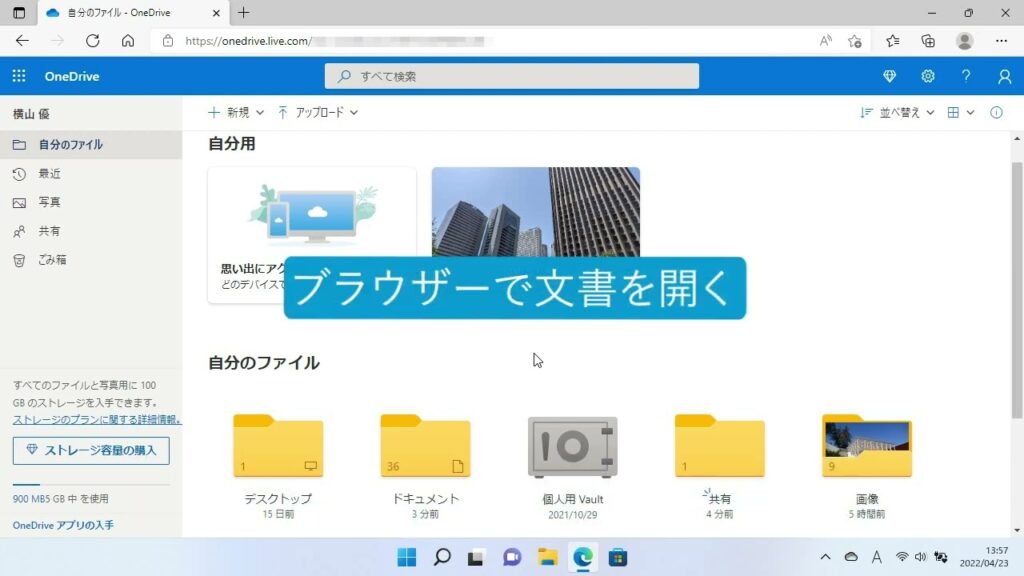Open browser Collections icon
1024x576 pixels.
pos(928,40)
